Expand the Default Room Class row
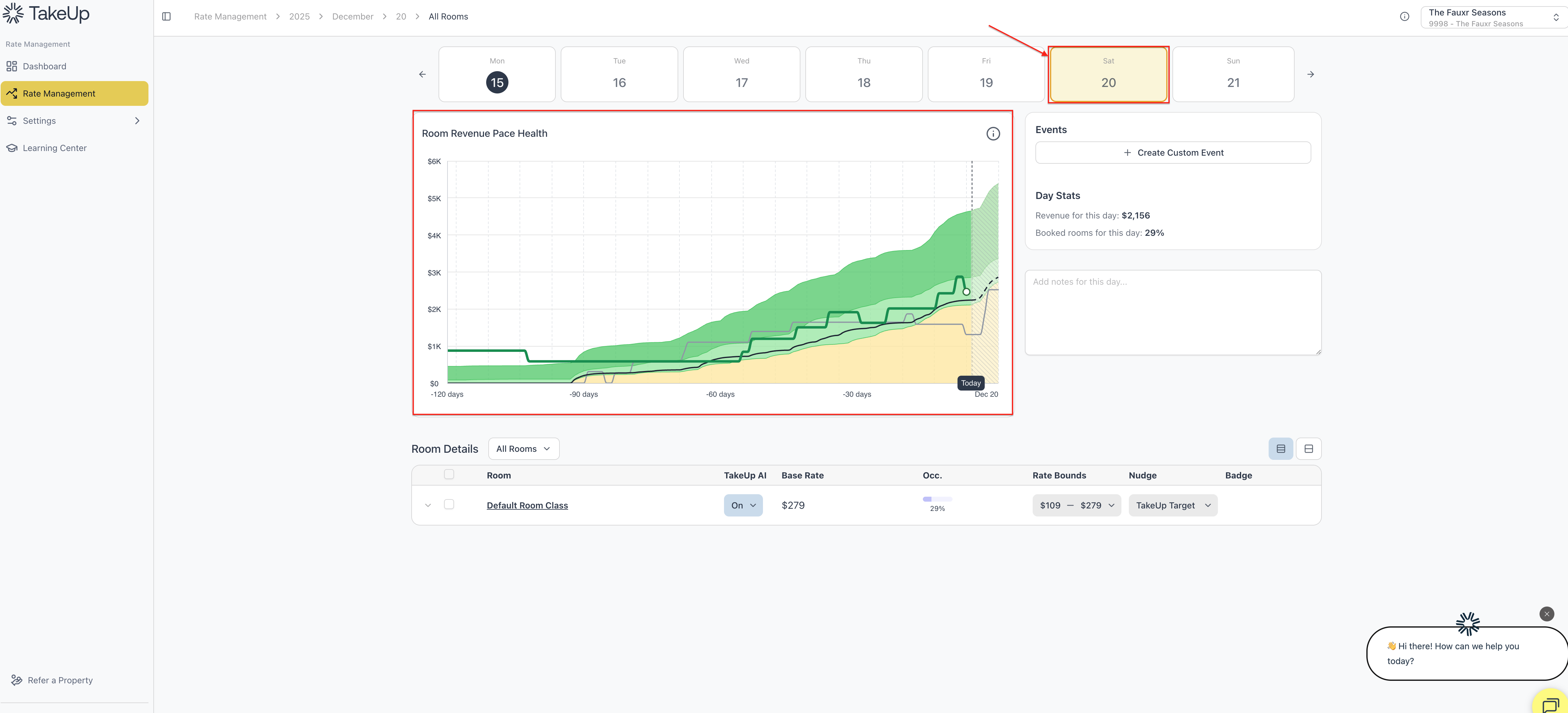The width and height of the screenshot is (1568, 713). pyautogui.click(x=428, y=505)
